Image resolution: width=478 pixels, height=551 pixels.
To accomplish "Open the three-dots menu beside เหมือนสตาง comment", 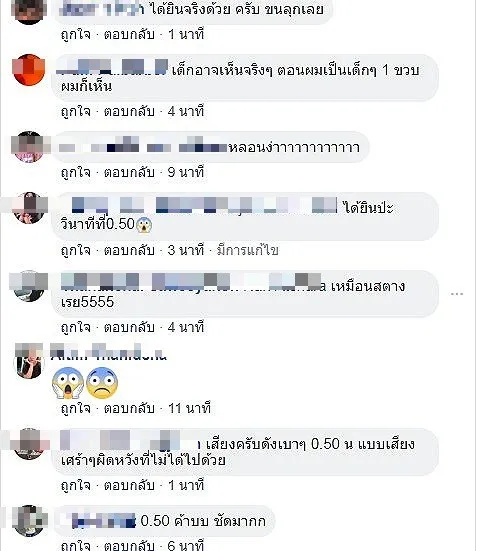I will pyautogui.click(x=457, y=294).
